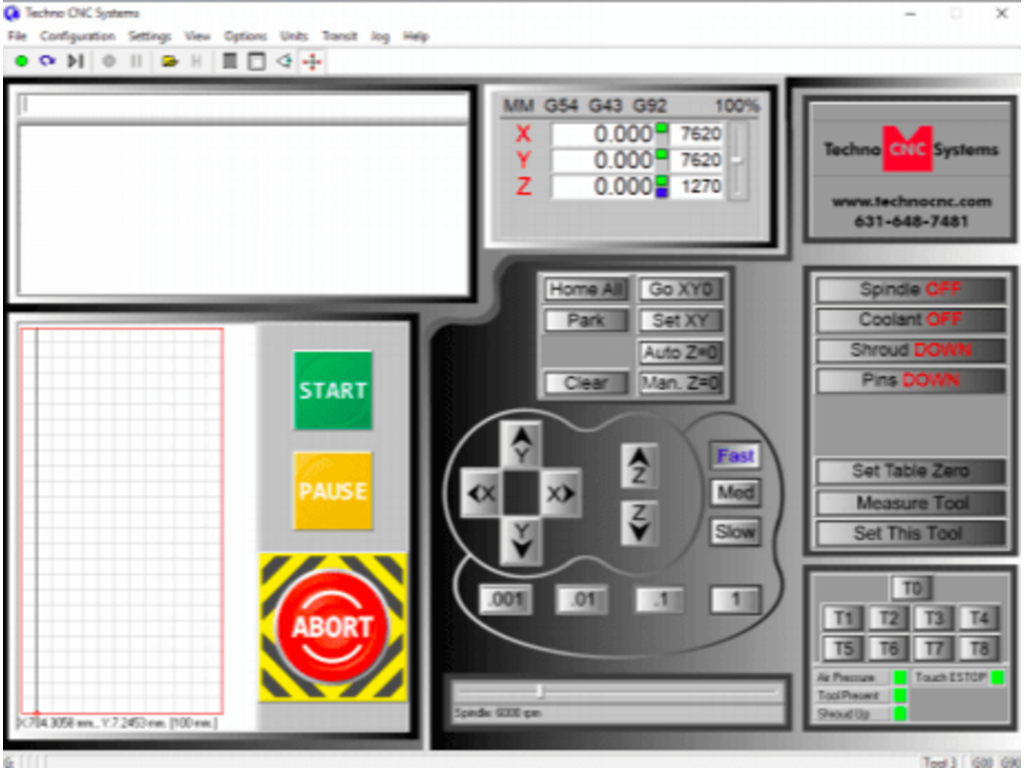Click the grayed stop circle toolbar icon
The width and height of the screenshot is (1024, 768).
pos(109,61)
